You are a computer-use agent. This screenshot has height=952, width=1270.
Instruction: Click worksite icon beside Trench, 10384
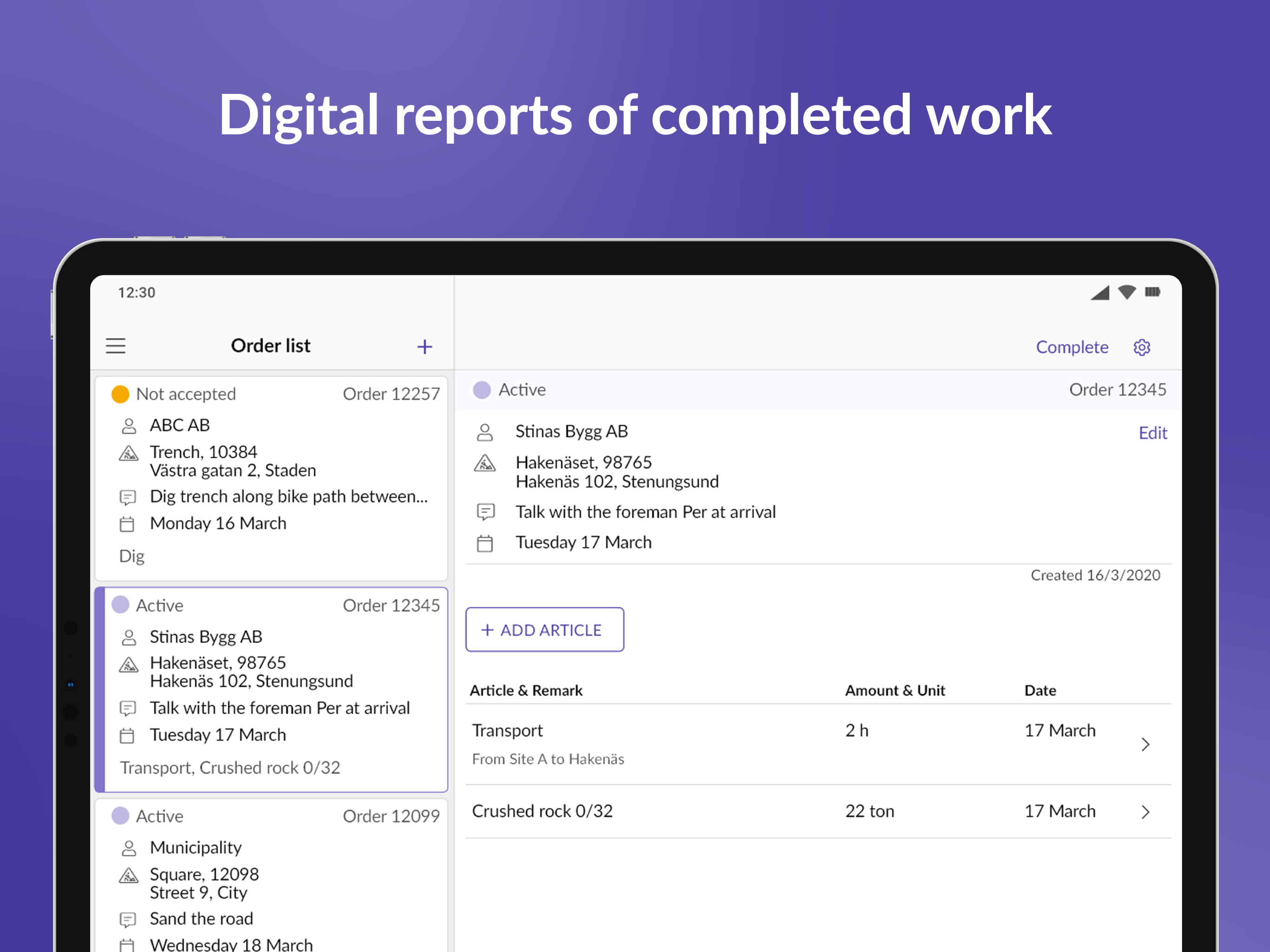click(x=129, y=453)
